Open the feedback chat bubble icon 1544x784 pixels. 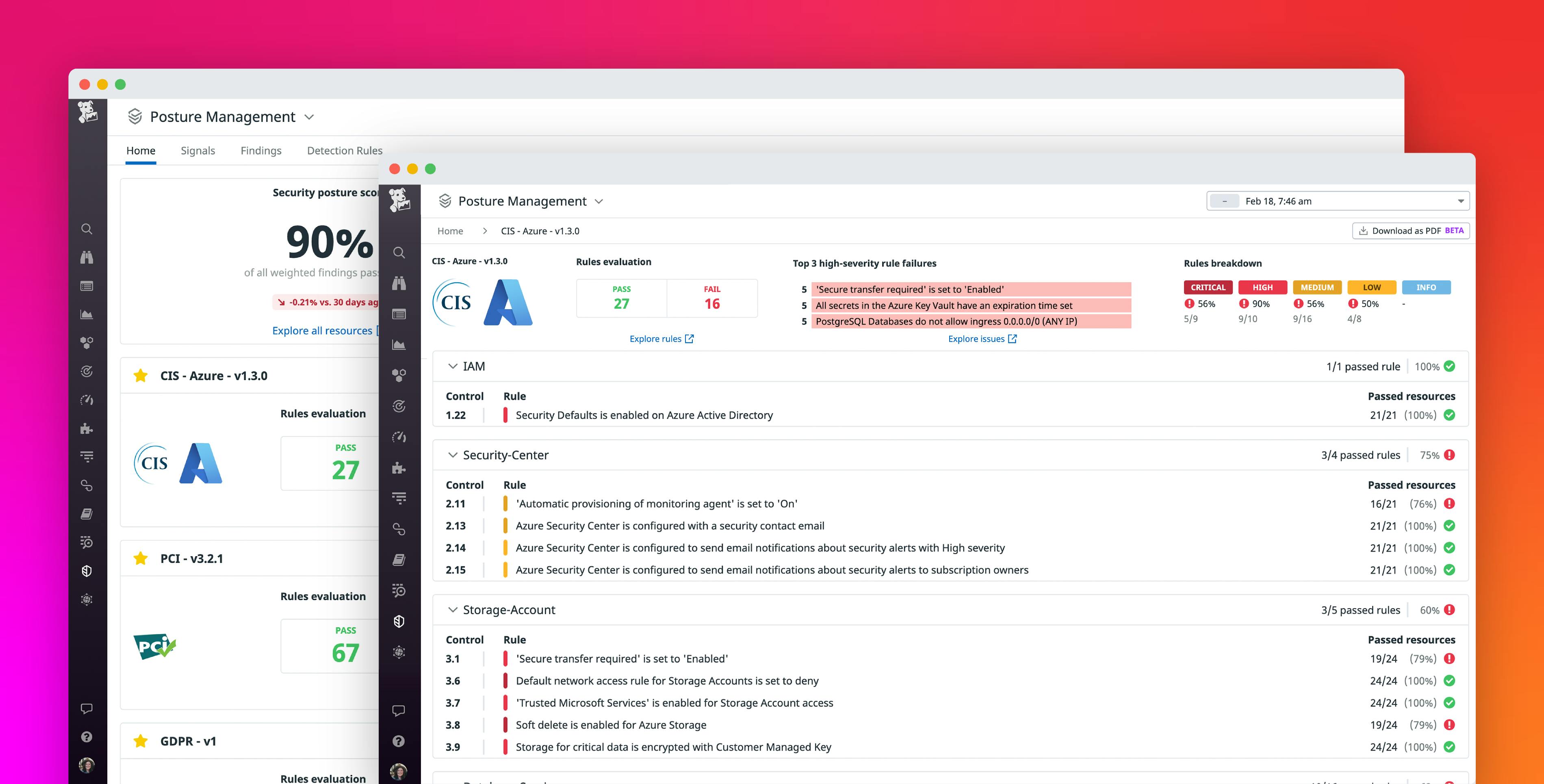click(x=399, y=710)
